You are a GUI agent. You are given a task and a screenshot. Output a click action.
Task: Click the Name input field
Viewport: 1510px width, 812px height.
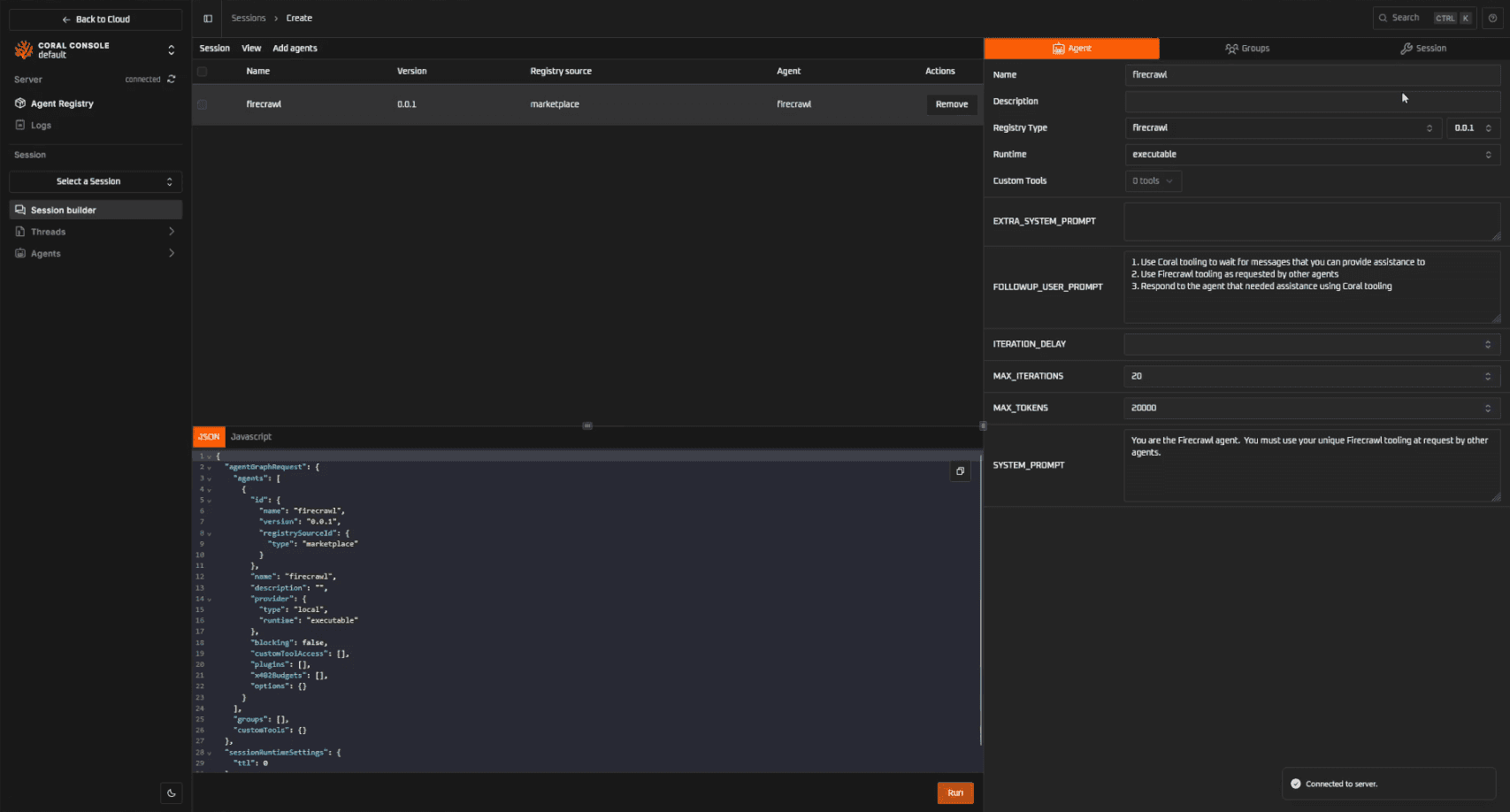click(1313, 75)
